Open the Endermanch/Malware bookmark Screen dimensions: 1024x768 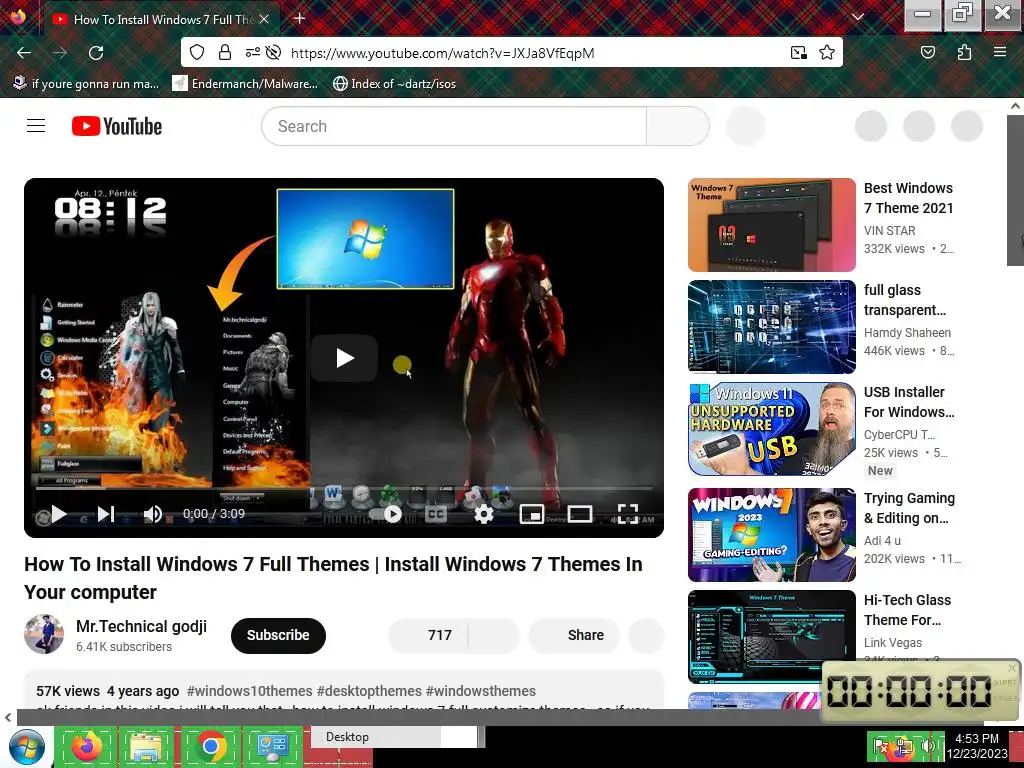[x=245, y=84]
